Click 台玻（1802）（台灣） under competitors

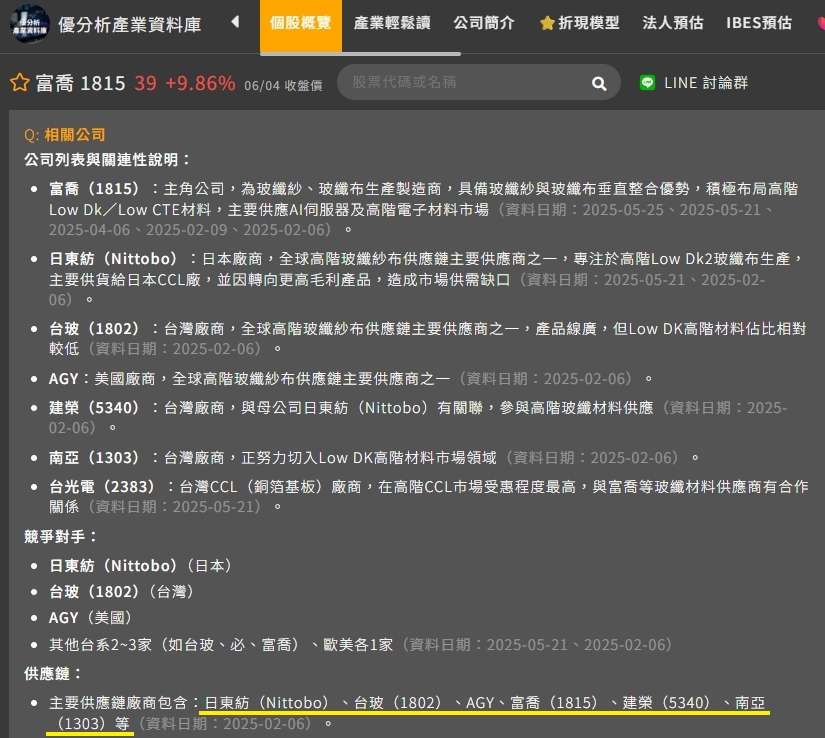pyautogui.click(x=121, y=592)
